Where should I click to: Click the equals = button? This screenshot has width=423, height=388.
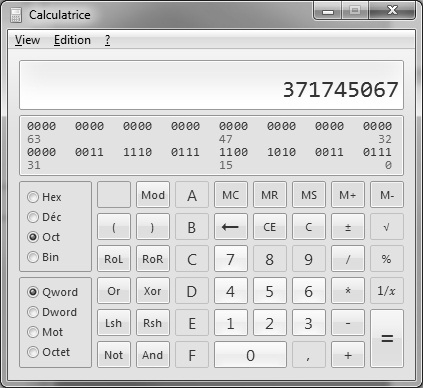point(387,339)
